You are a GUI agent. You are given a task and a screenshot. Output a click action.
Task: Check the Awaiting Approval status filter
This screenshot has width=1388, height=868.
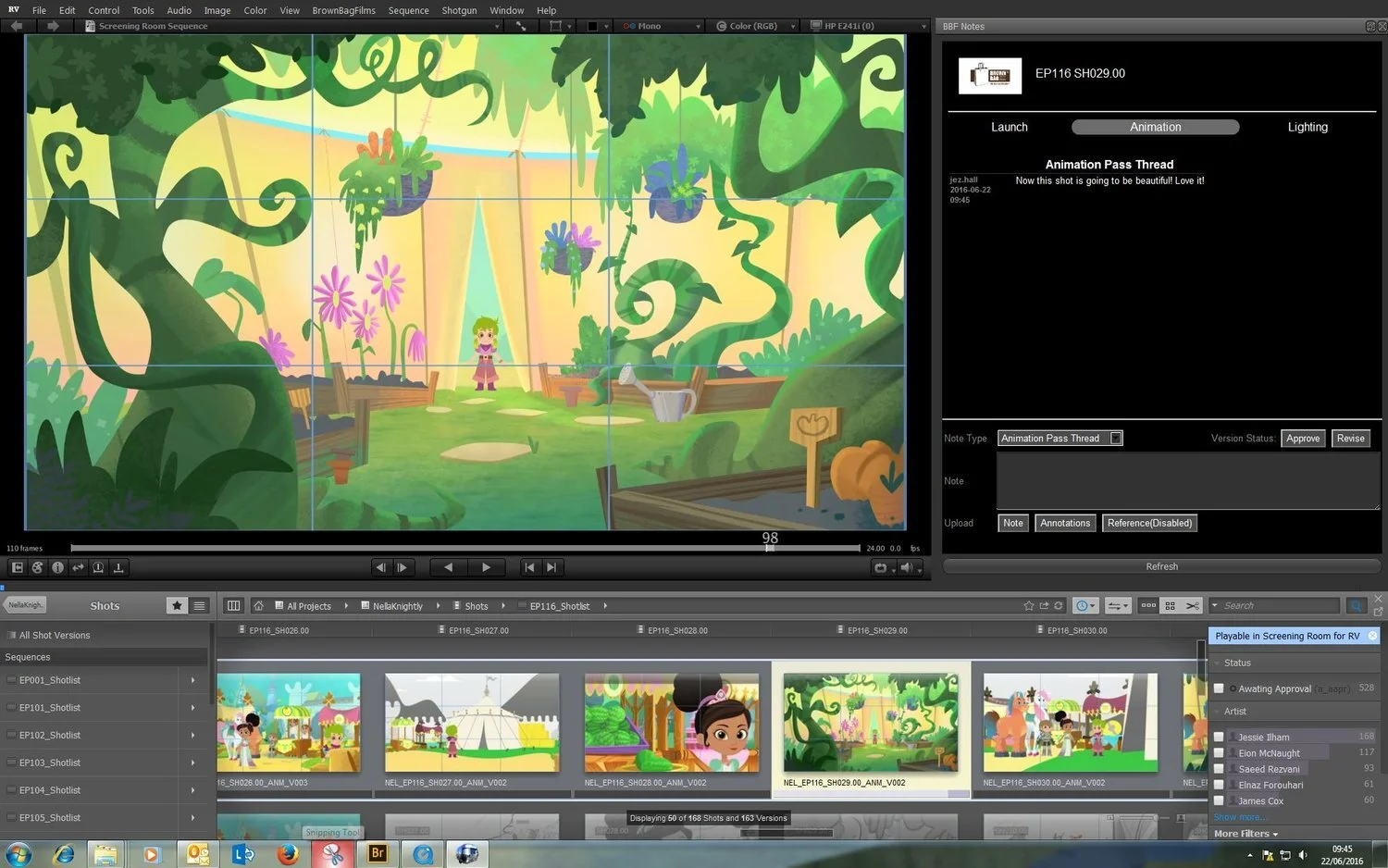pyautogui.click(x=1219, y=688)
